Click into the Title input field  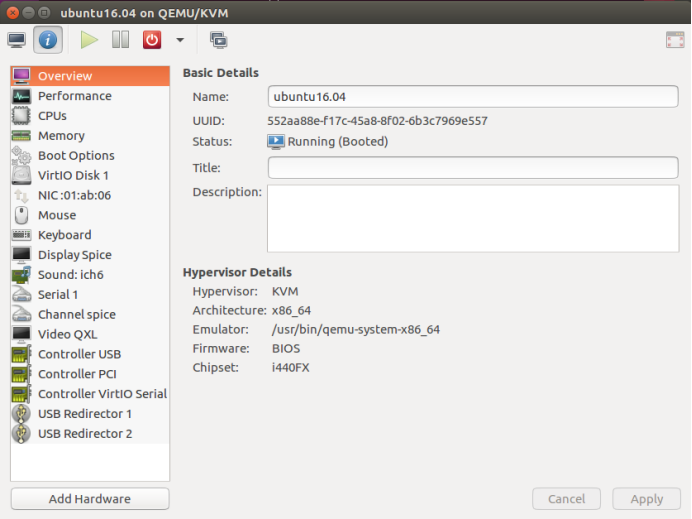(473, 168)
